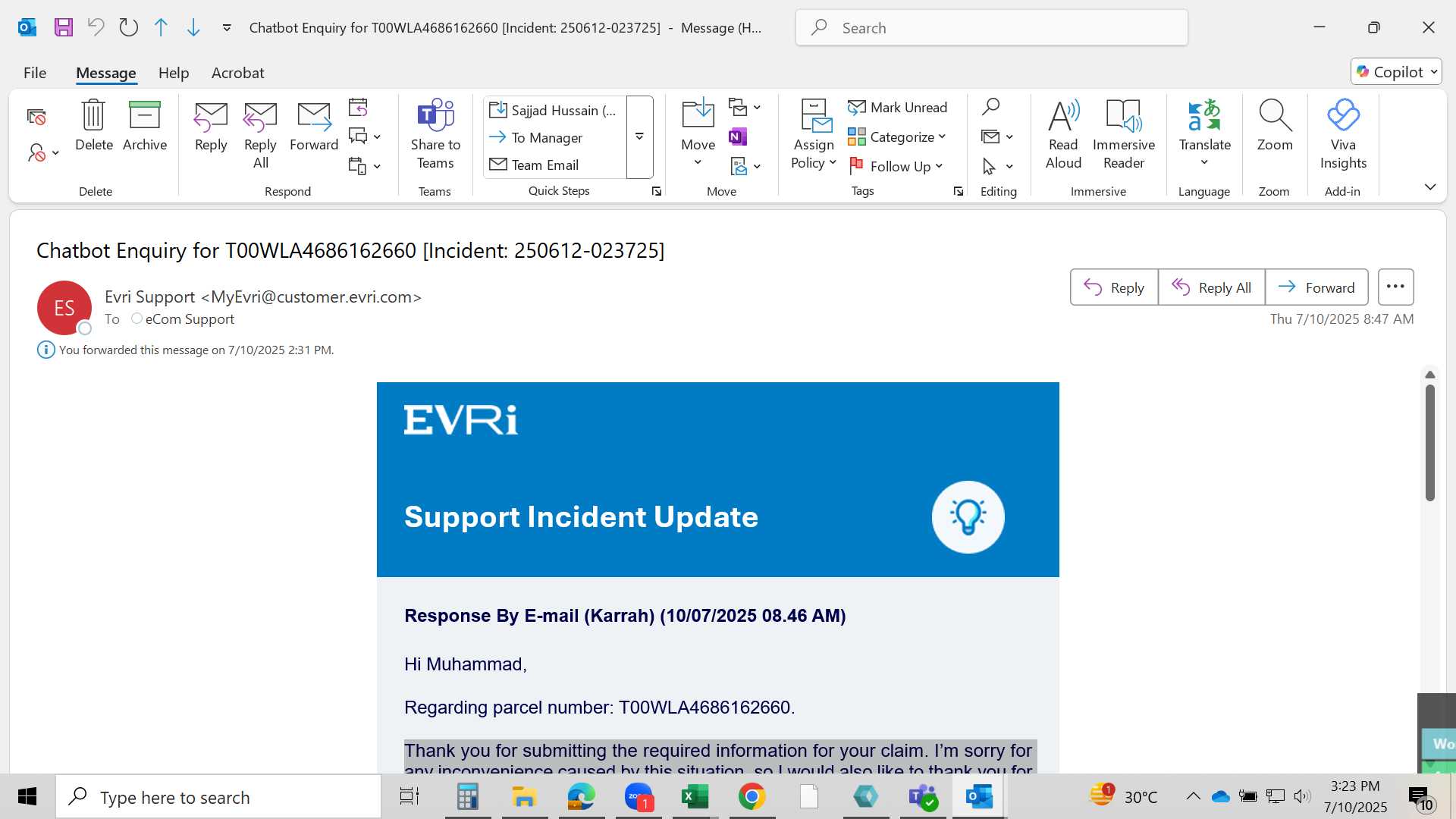Open the Acrobat tab

[237, 73]
